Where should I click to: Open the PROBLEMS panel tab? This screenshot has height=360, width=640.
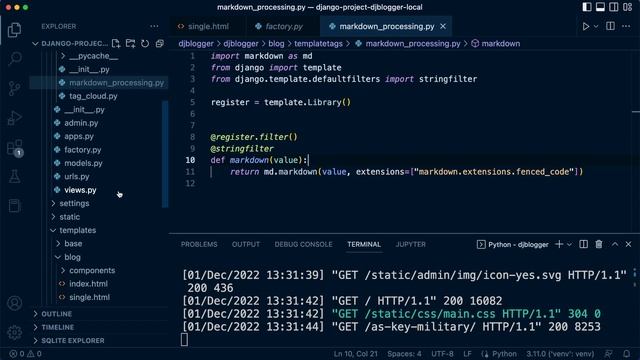199,244
